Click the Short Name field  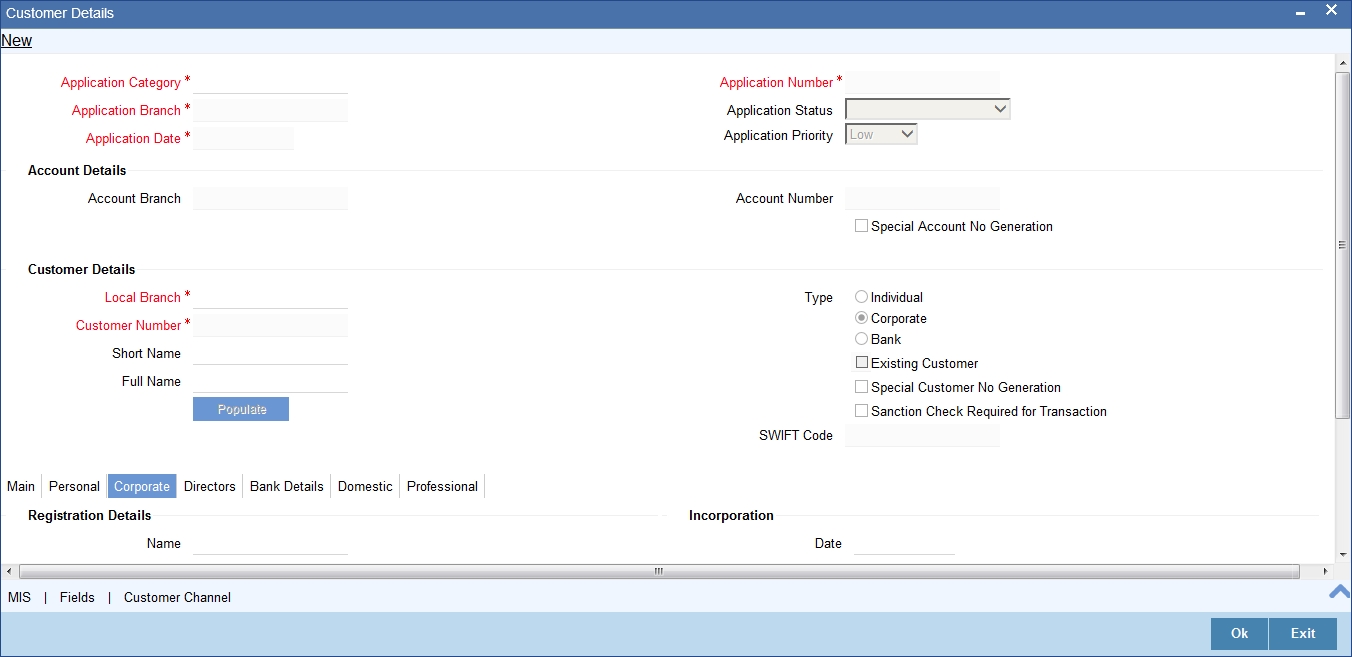click(x=270, y=353)
